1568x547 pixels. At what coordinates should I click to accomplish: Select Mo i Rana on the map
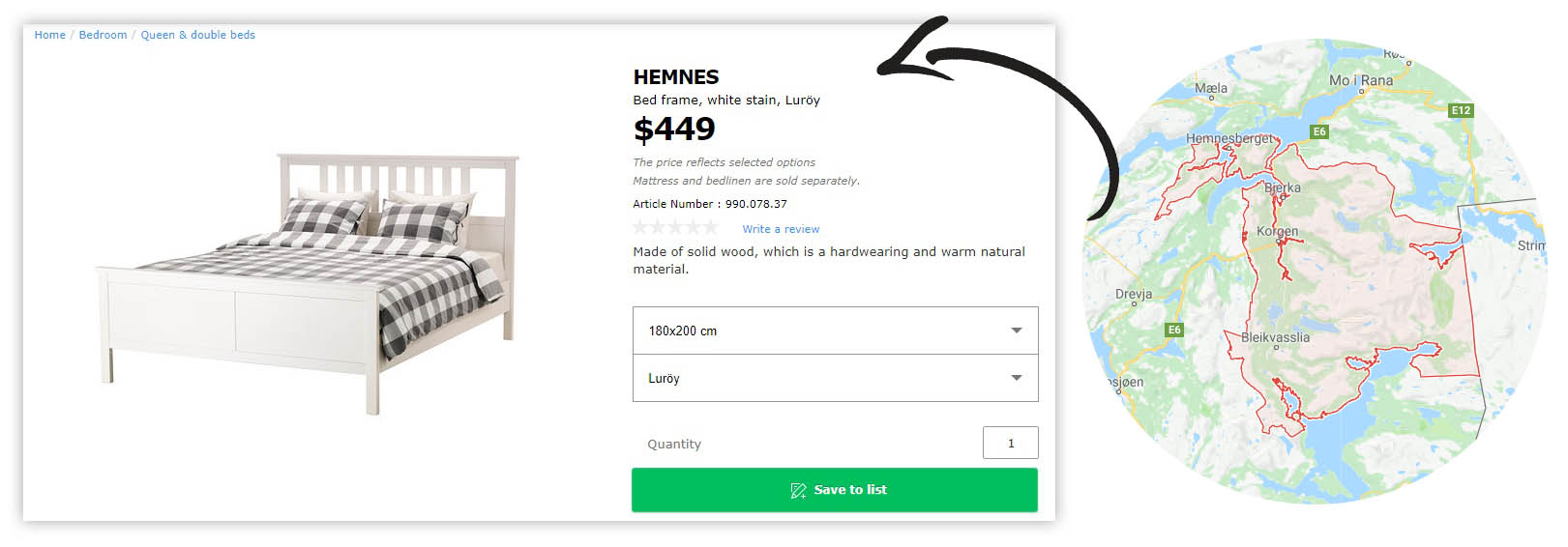[x=1360, y=81]
